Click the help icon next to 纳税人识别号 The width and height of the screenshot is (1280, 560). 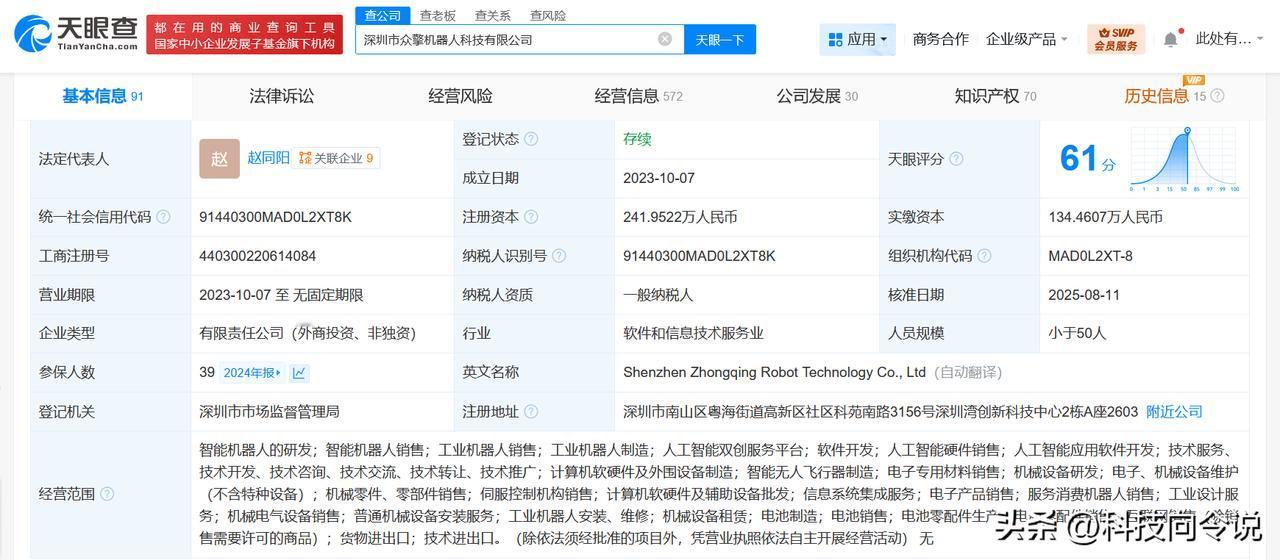pyautogui.click(x=559, y=256)
